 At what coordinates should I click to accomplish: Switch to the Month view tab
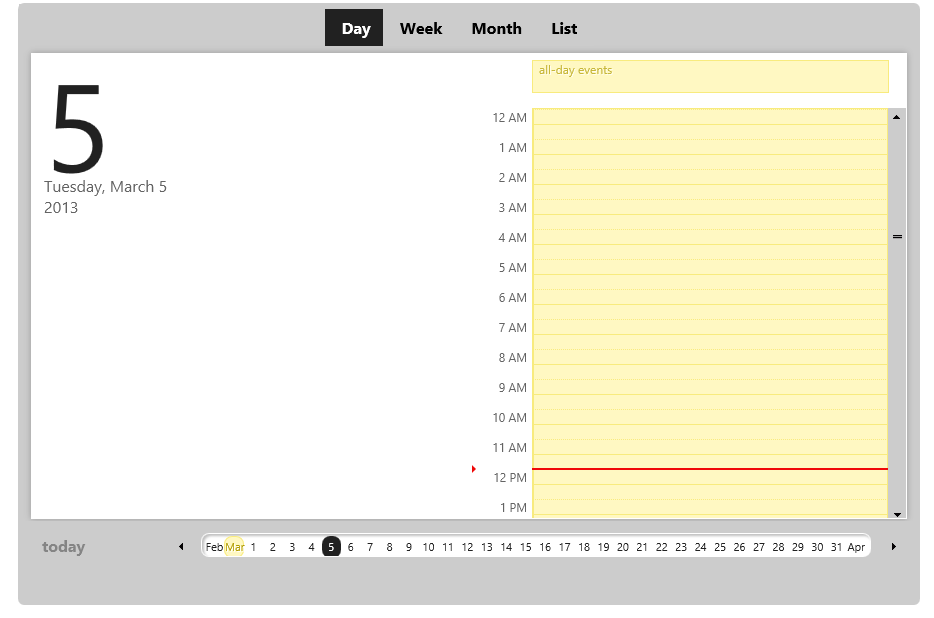tap(496, 28)
